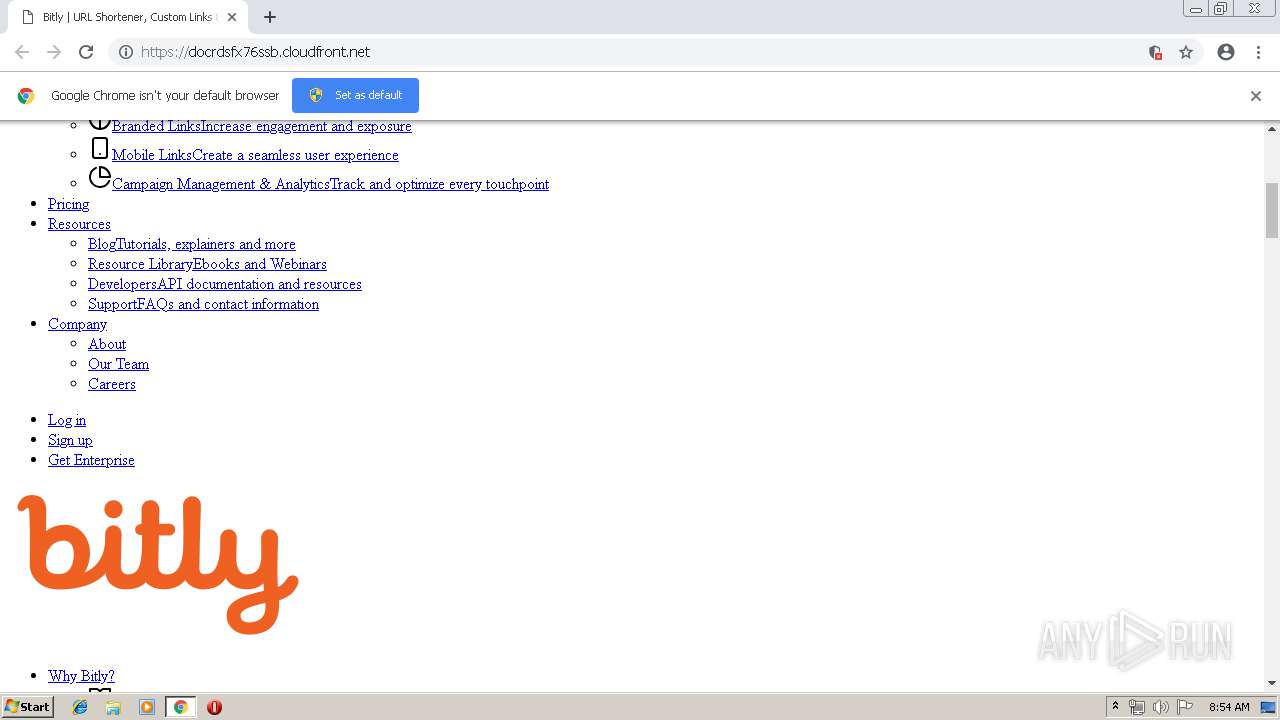Open the About page link
The height and width of the screenshot is (720, 1280).
coord(107,344)
